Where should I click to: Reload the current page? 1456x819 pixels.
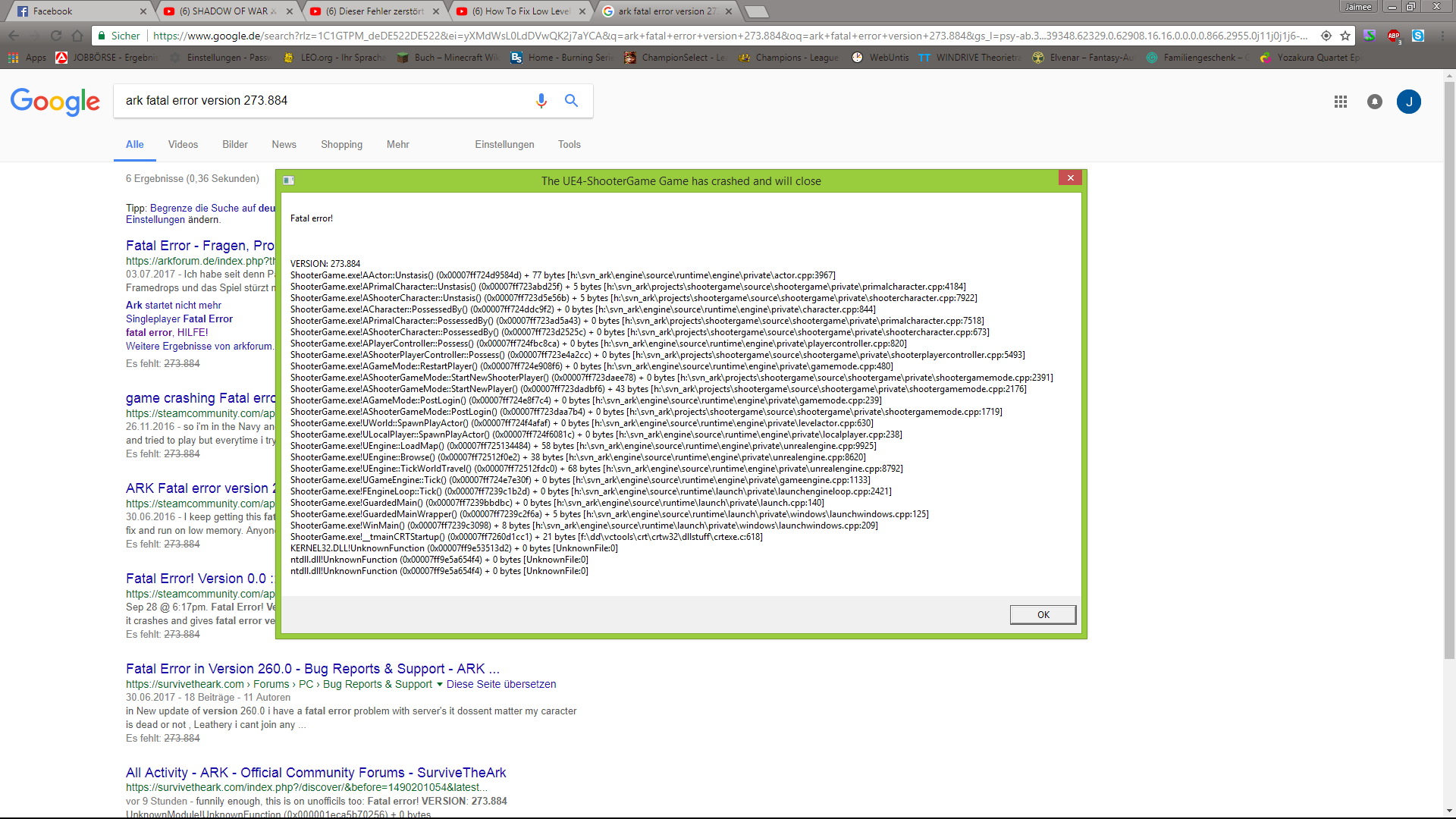click(x=56, y=36)
